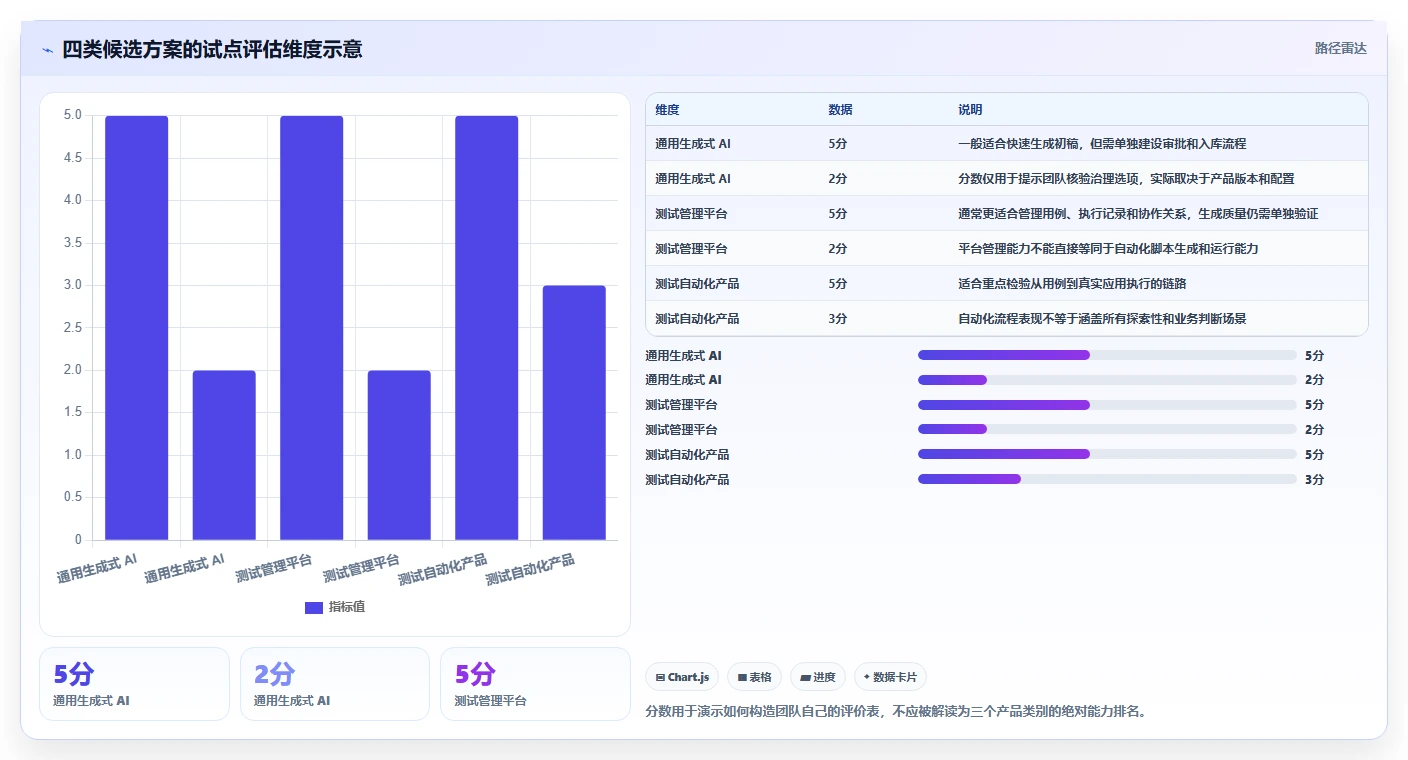Click the 5分 progress bar for 通用生成式 AI
Viewport: 1408px width, 760px height.
1107,355
